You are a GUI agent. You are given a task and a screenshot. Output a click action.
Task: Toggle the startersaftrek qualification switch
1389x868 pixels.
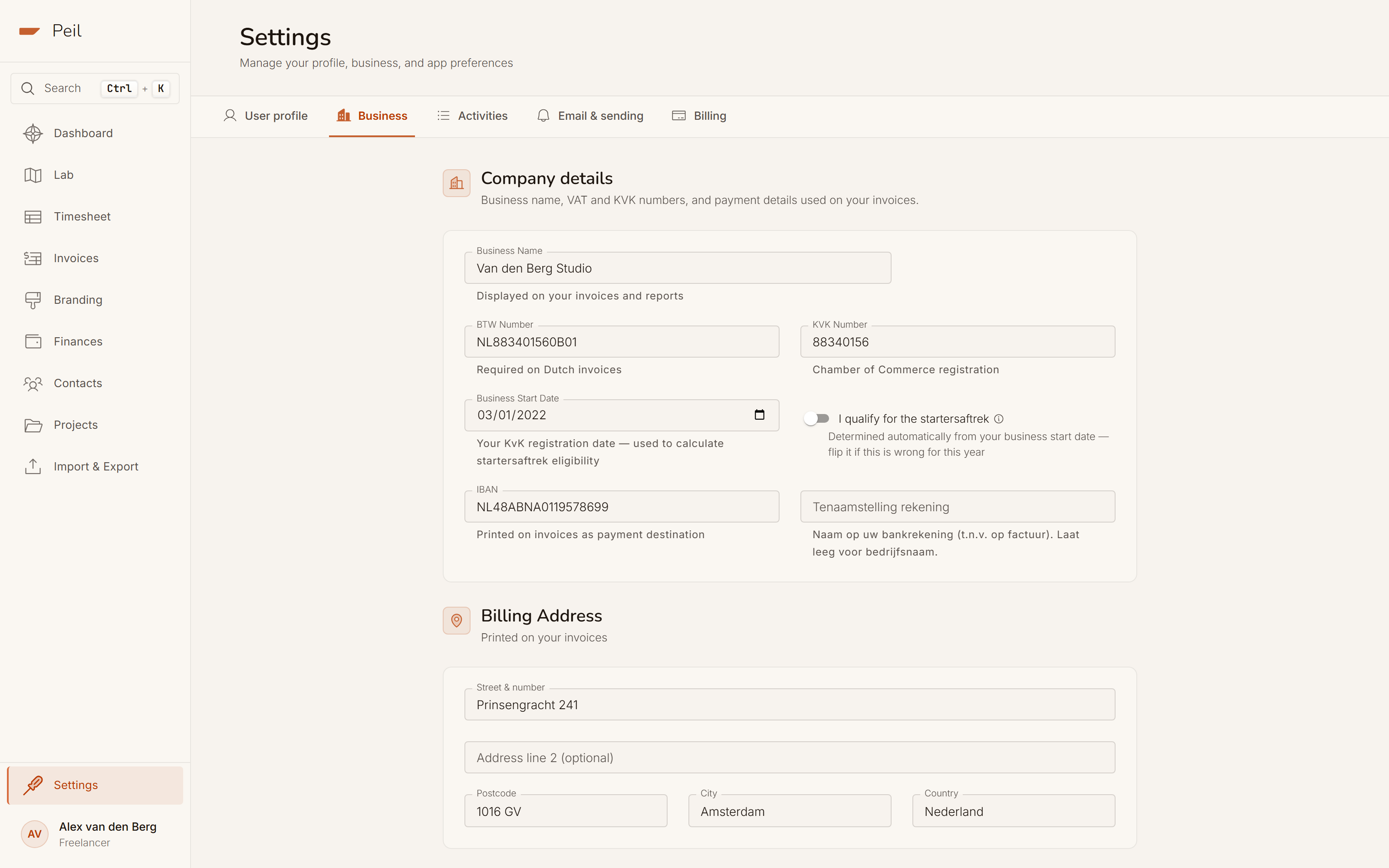pos(817,418)
